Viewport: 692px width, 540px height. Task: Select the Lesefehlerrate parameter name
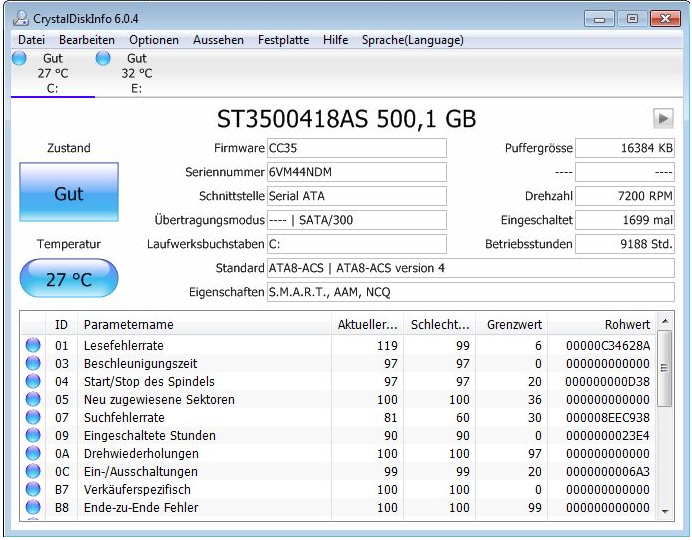[x=124, y=345]
